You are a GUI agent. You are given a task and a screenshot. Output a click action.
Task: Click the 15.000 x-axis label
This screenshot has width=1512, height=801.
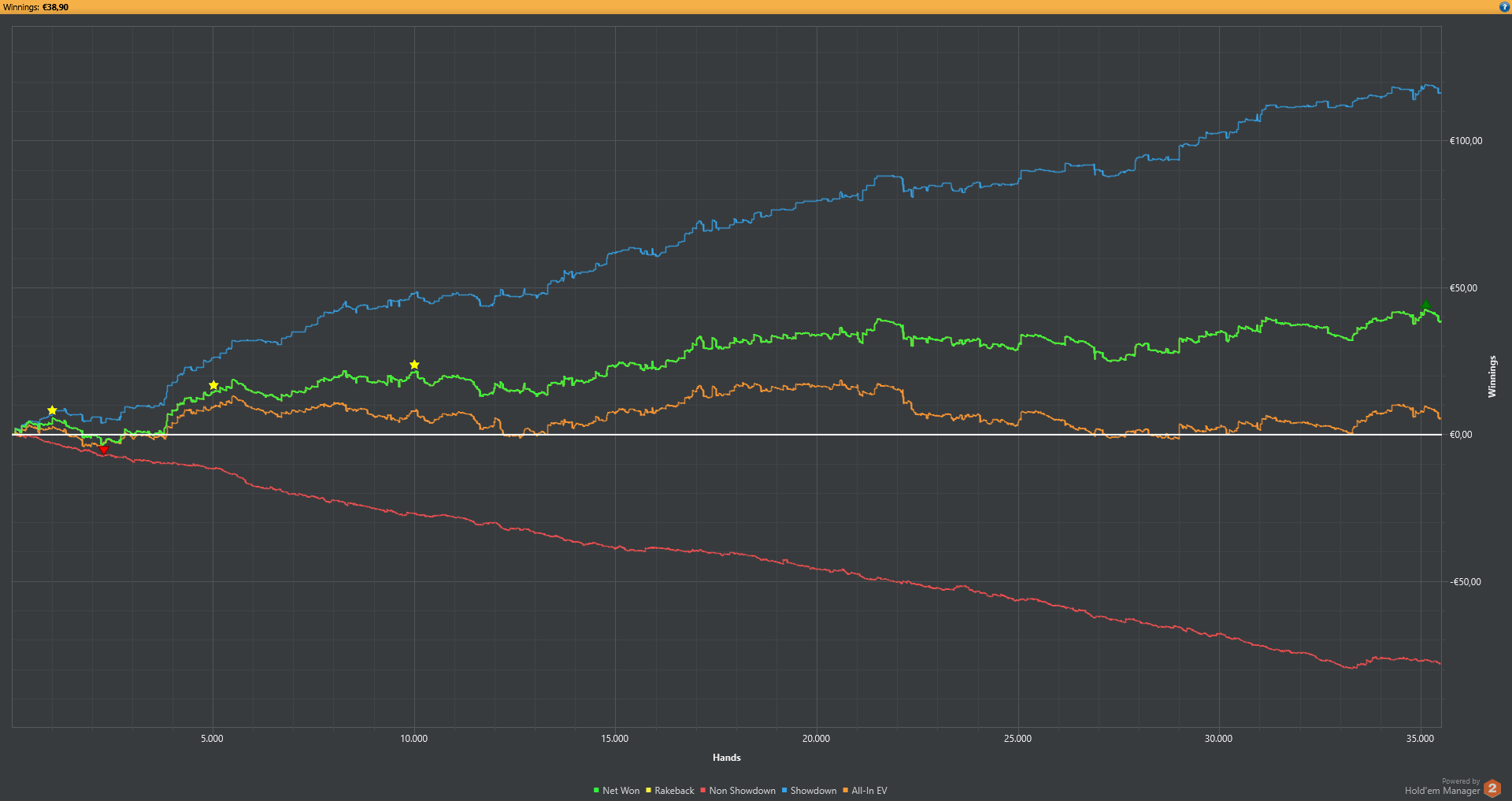(x=615, y=739)
